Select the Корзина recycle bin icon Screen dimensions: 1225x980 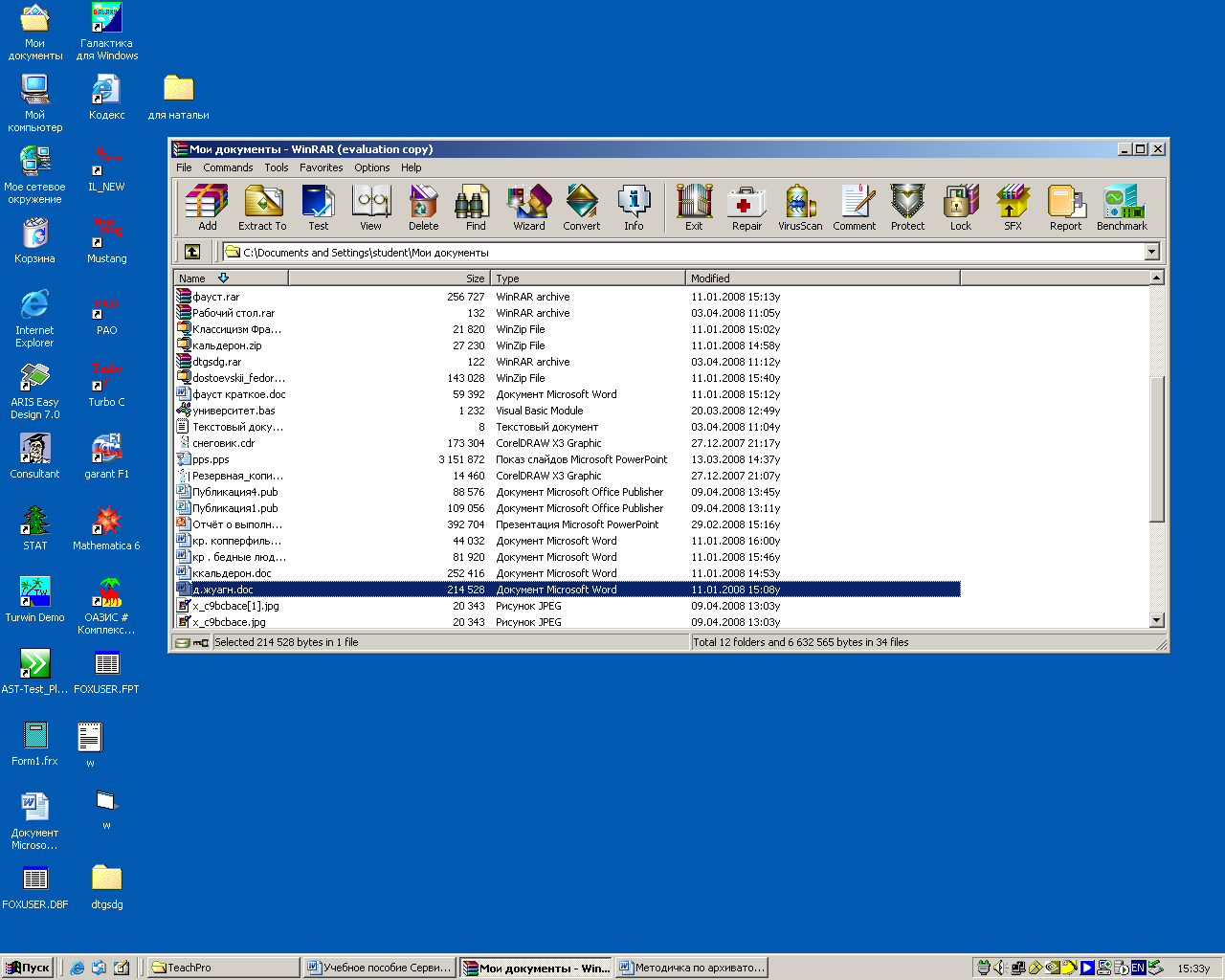click(34, 241)
